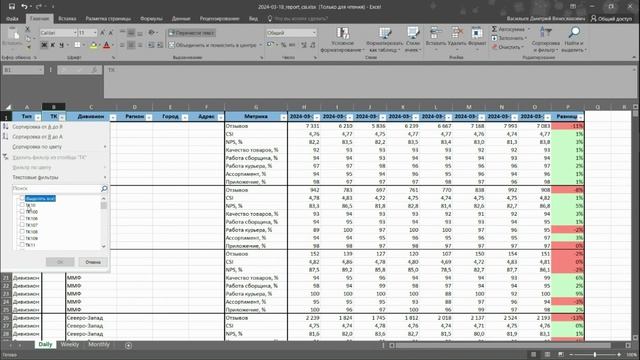Check the TK10 filter checkbox
640x360 pixels.
pos(22,205)
